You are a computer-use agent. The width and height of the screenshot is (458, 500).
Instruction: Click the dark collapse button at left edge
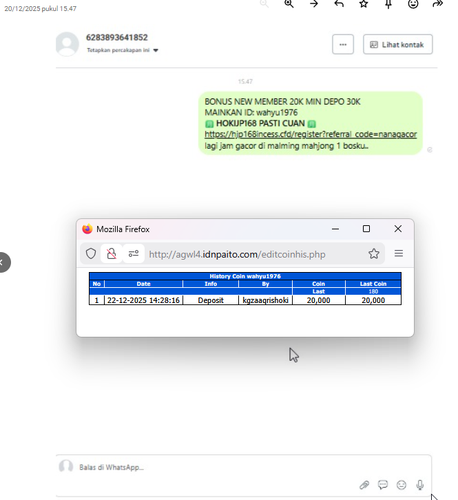3,263
